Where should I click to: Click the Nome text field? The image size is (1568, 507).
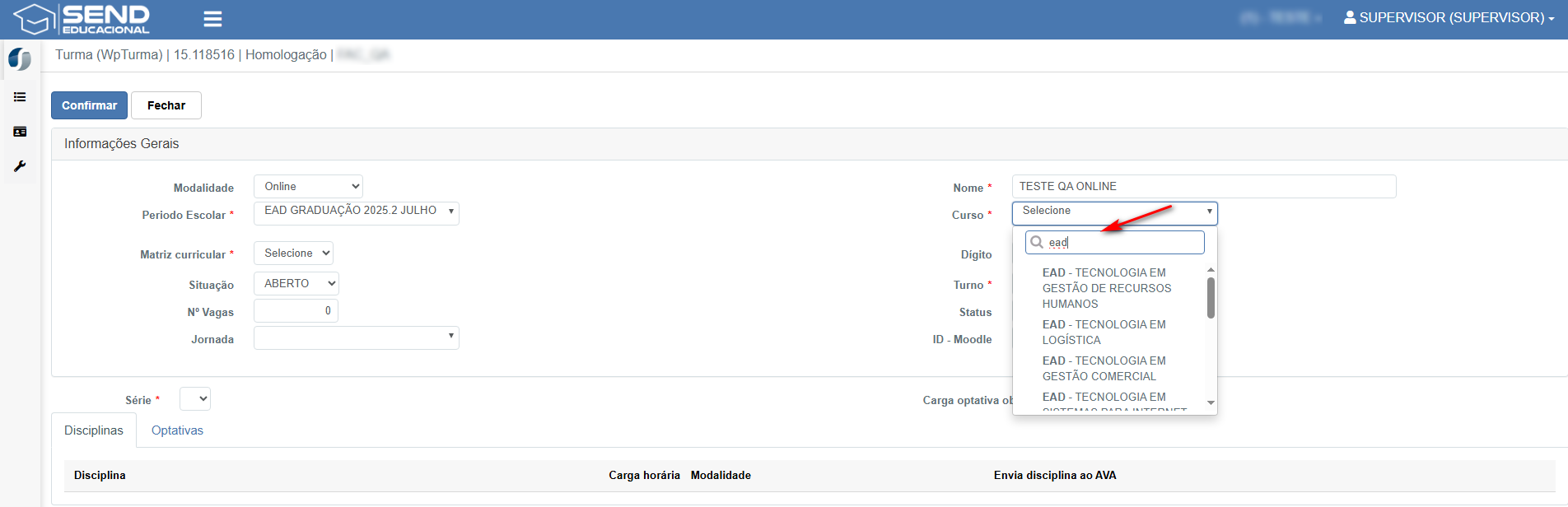[x=1203, y=187]
